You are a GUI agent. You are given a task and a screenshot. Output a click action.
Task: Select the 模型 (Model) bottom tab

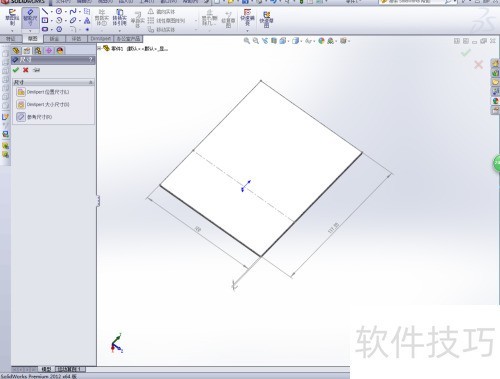click(x=46, y=369)
